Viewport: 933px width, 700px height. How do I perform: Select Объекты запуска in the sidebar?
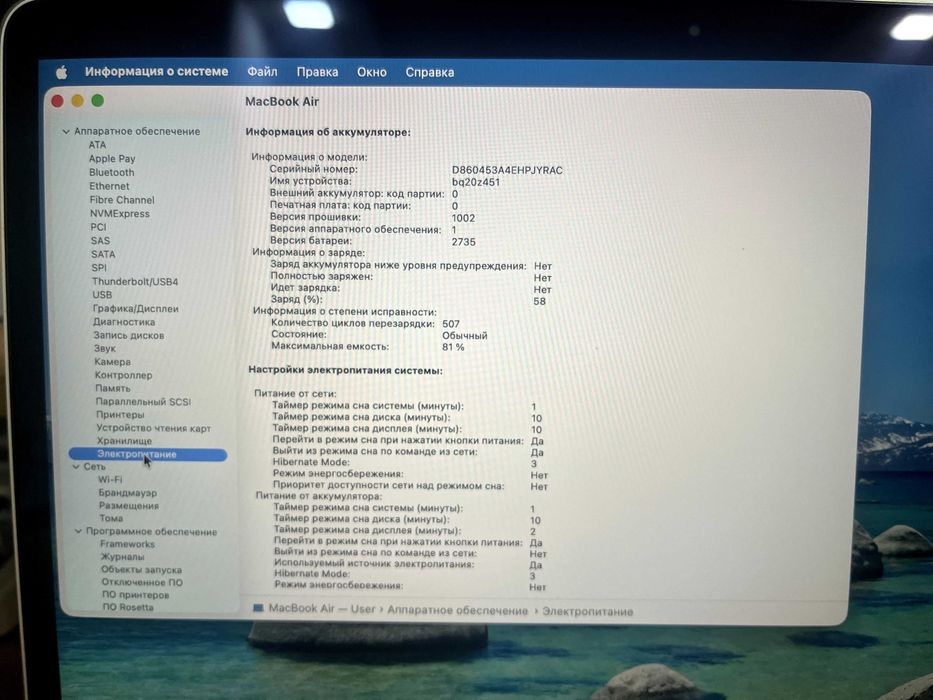coord(142,569)
